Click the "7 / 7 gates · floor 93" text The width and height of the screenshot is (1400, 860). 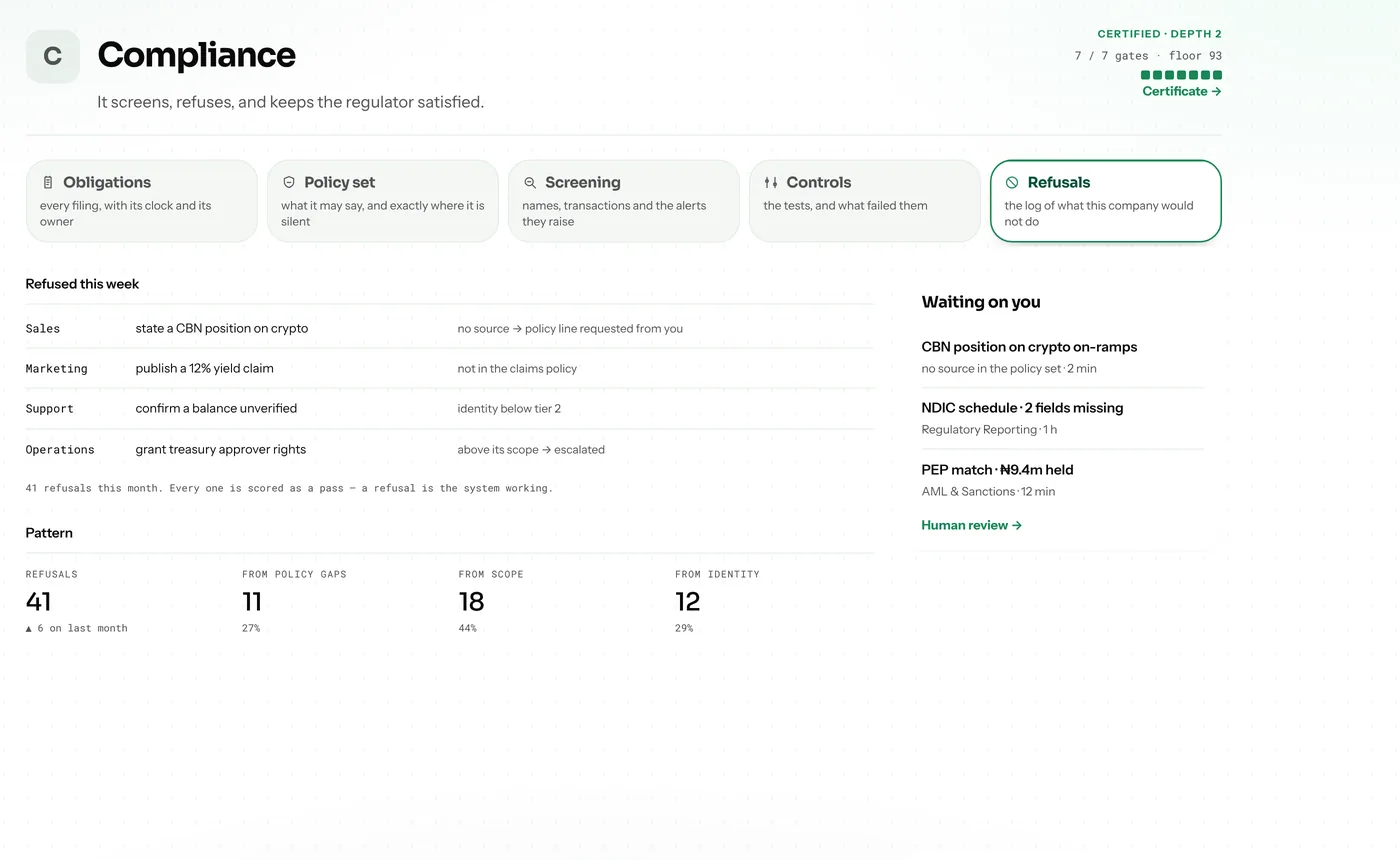1148,56
